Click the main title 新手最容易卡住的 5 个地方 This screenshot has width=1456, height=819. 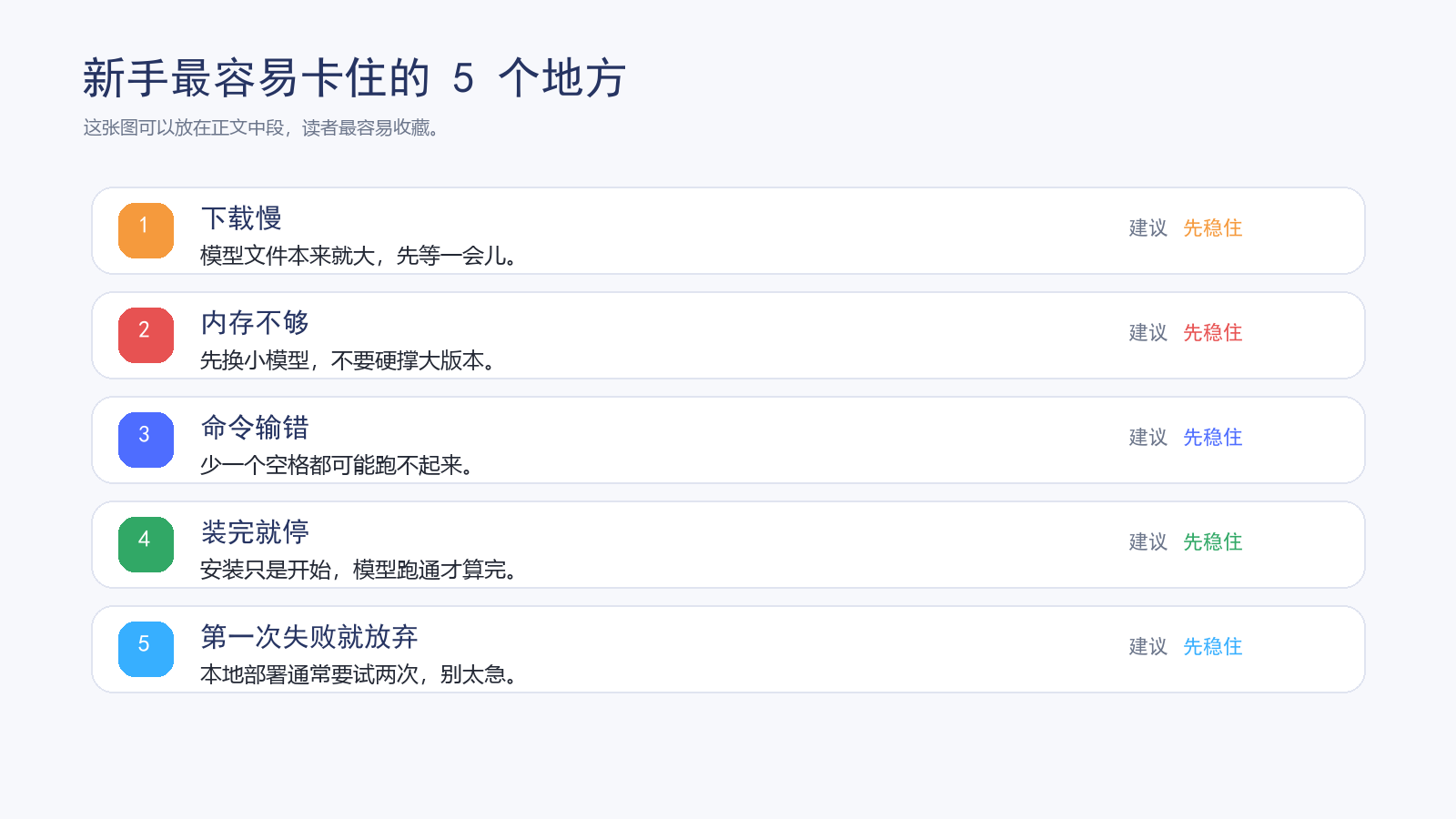click(x=354, y=78)
